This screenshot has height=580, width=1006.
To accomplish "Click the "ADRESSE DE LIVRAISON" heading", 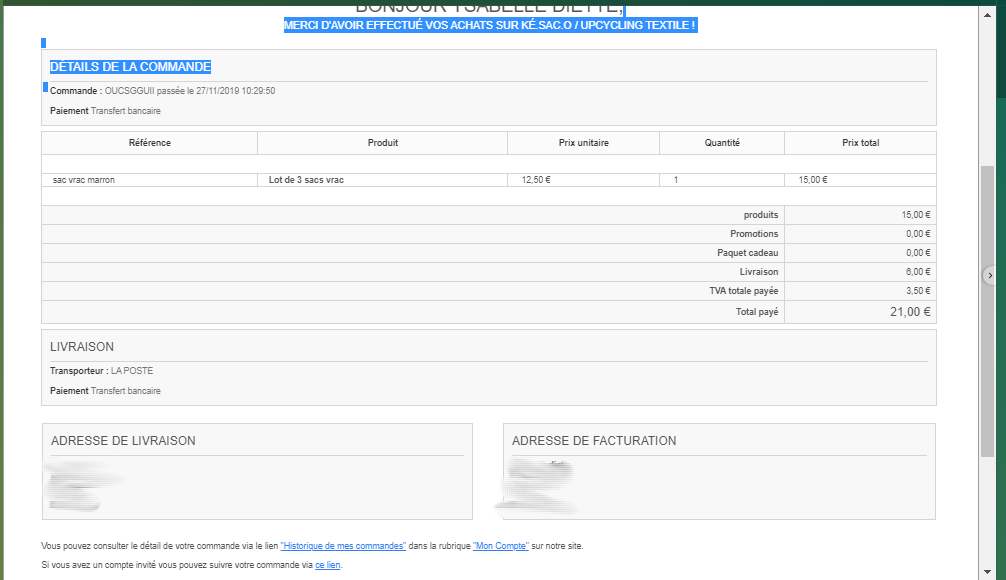I will tap(123, 441).
